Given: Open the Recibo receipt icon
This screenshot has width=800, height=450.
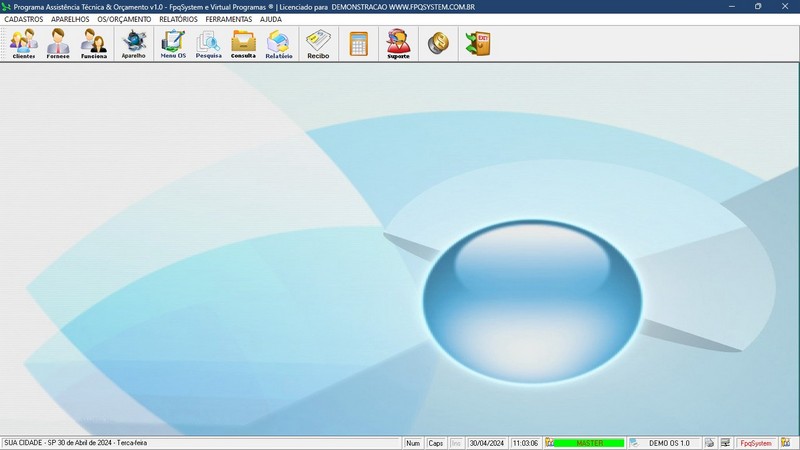Looking at the screenshot, I should [318, 44].
